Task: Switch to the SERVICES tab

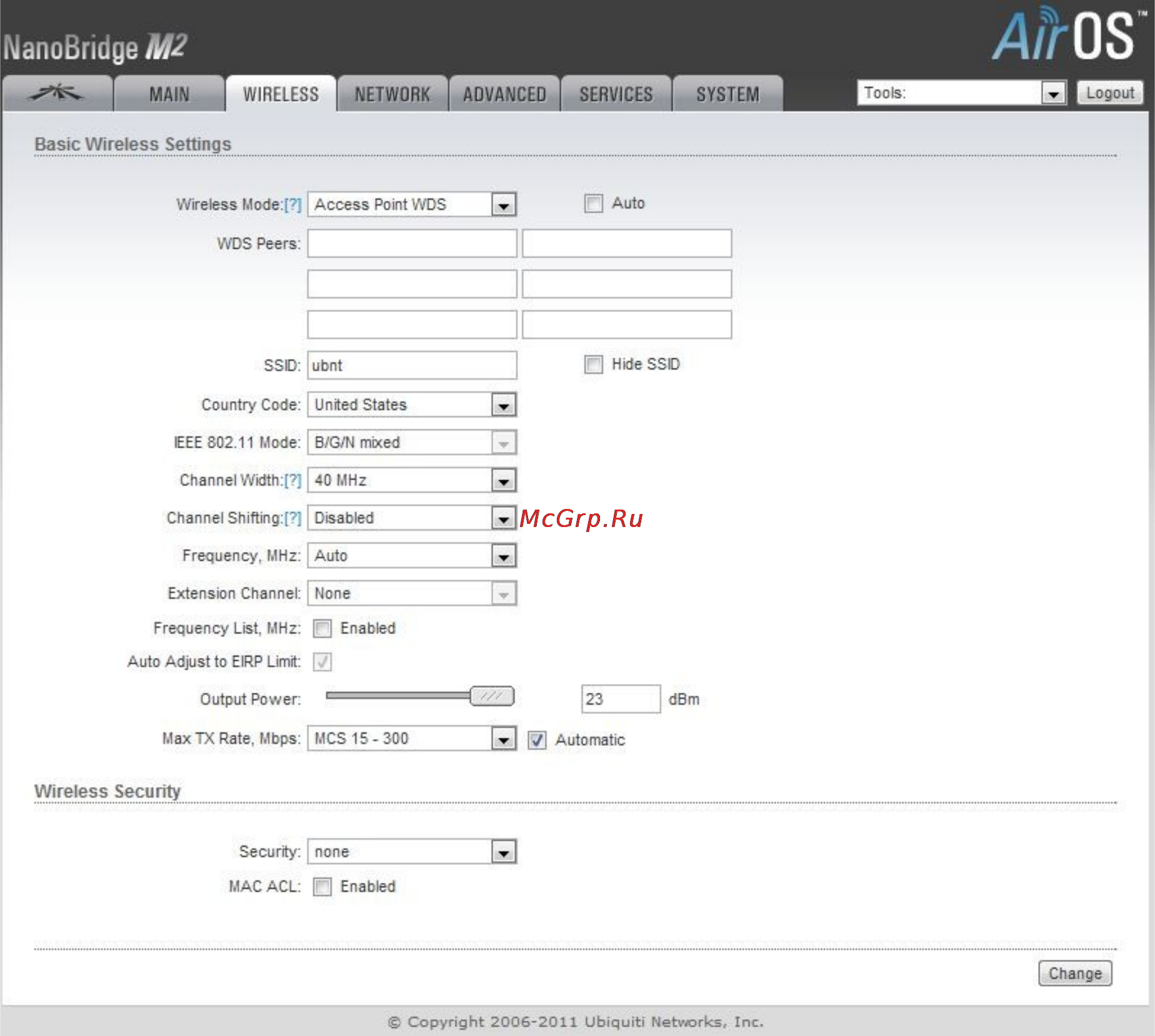Action: pos(616,94)
